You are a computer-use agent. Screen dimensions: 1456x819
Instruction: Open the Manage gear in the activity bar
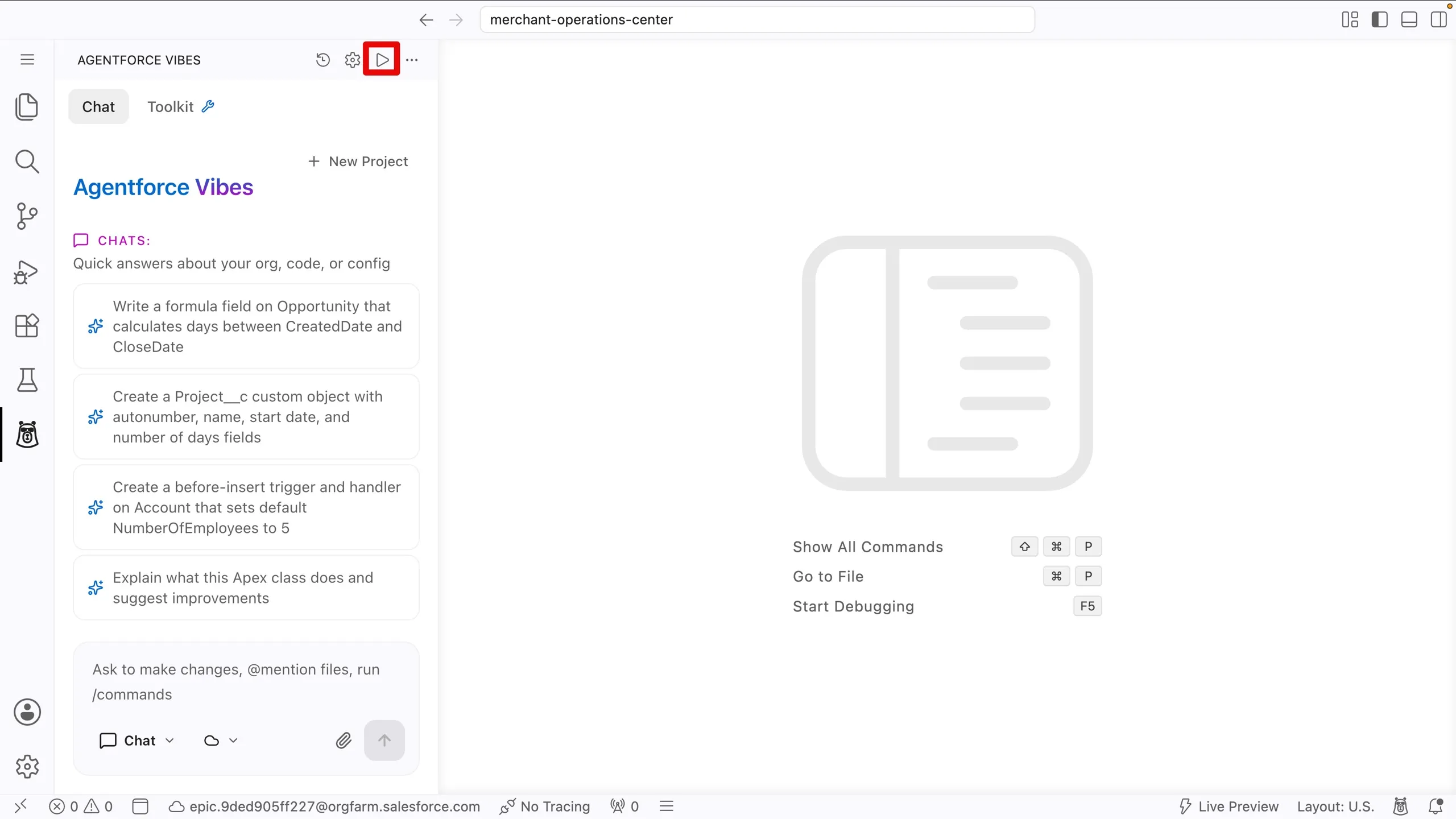(x=27, y=767)
